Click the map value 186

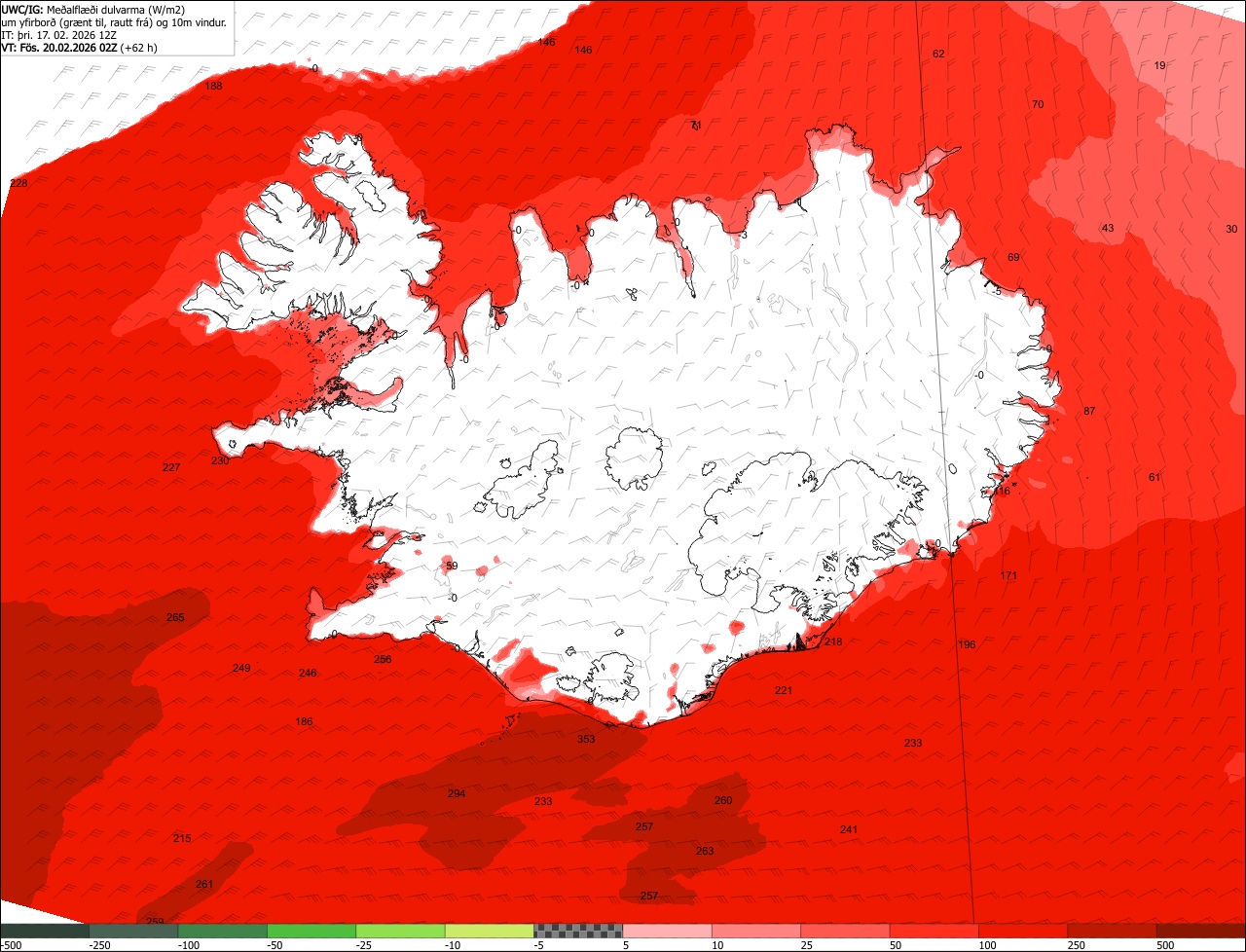point(304,721)
